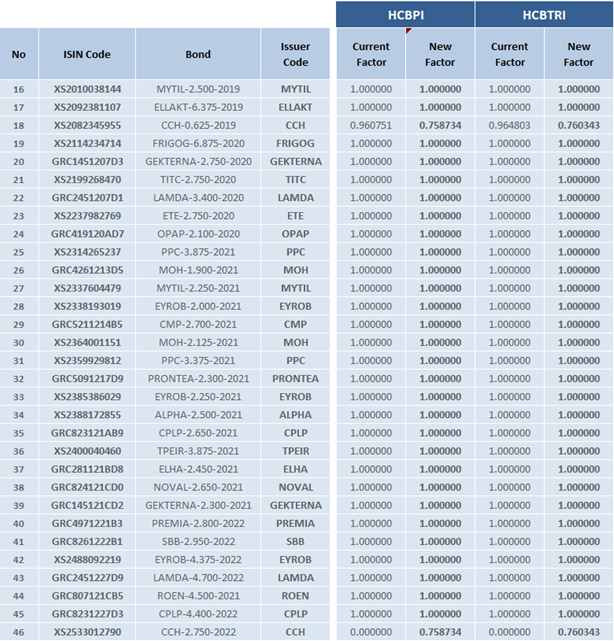Image resolution: width=614 pixels, height=641 pixels.
Task: Click the FRIGOG issuer code cell
Action: click(295, 143)
